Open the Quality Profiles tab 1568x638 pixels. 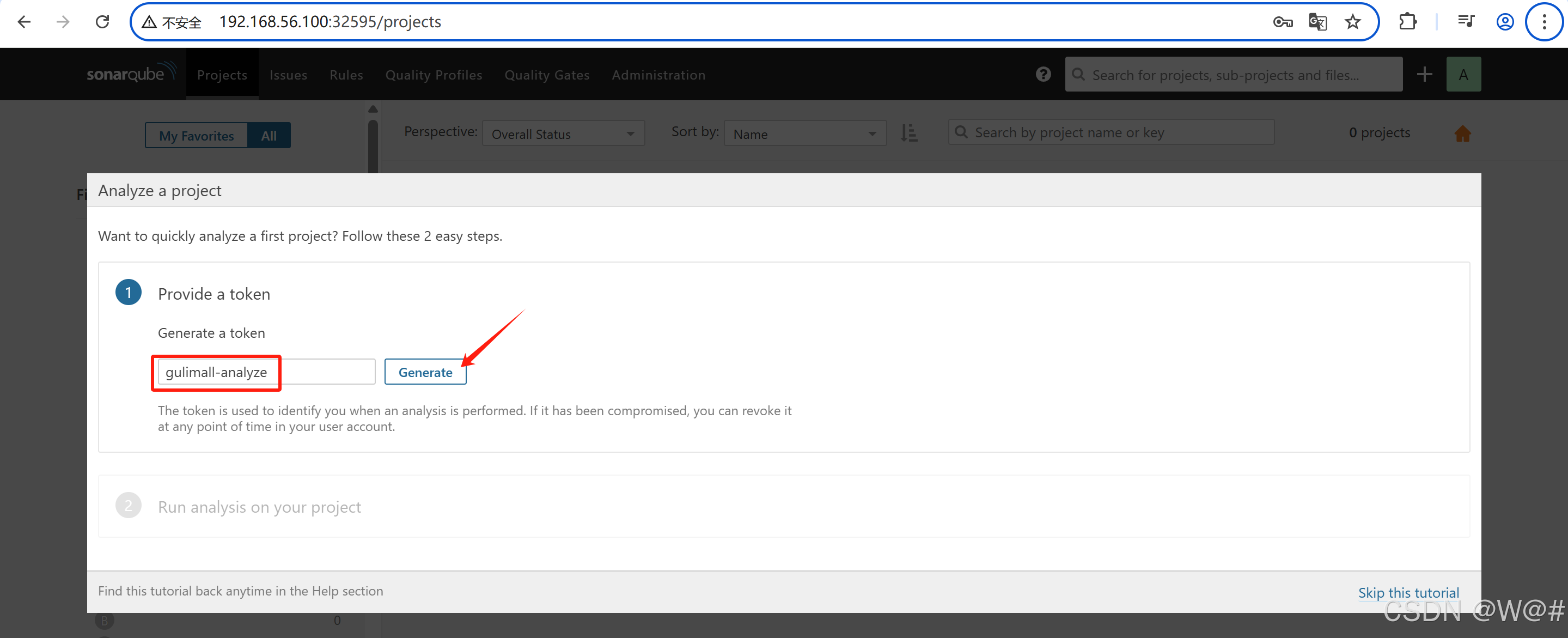[x=434, y=75]
